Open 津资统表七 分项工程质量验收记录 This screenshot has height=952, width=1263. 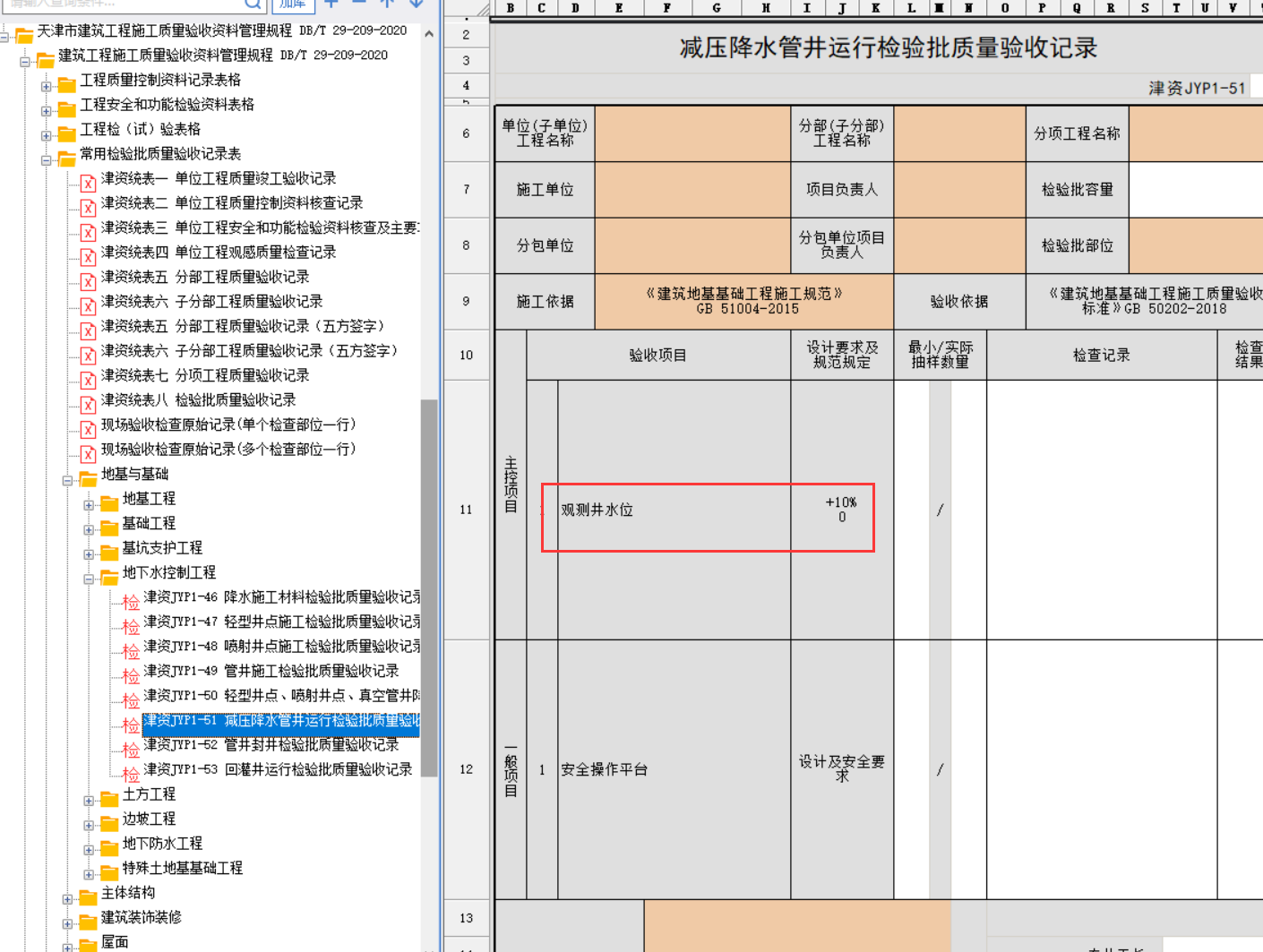205,375
